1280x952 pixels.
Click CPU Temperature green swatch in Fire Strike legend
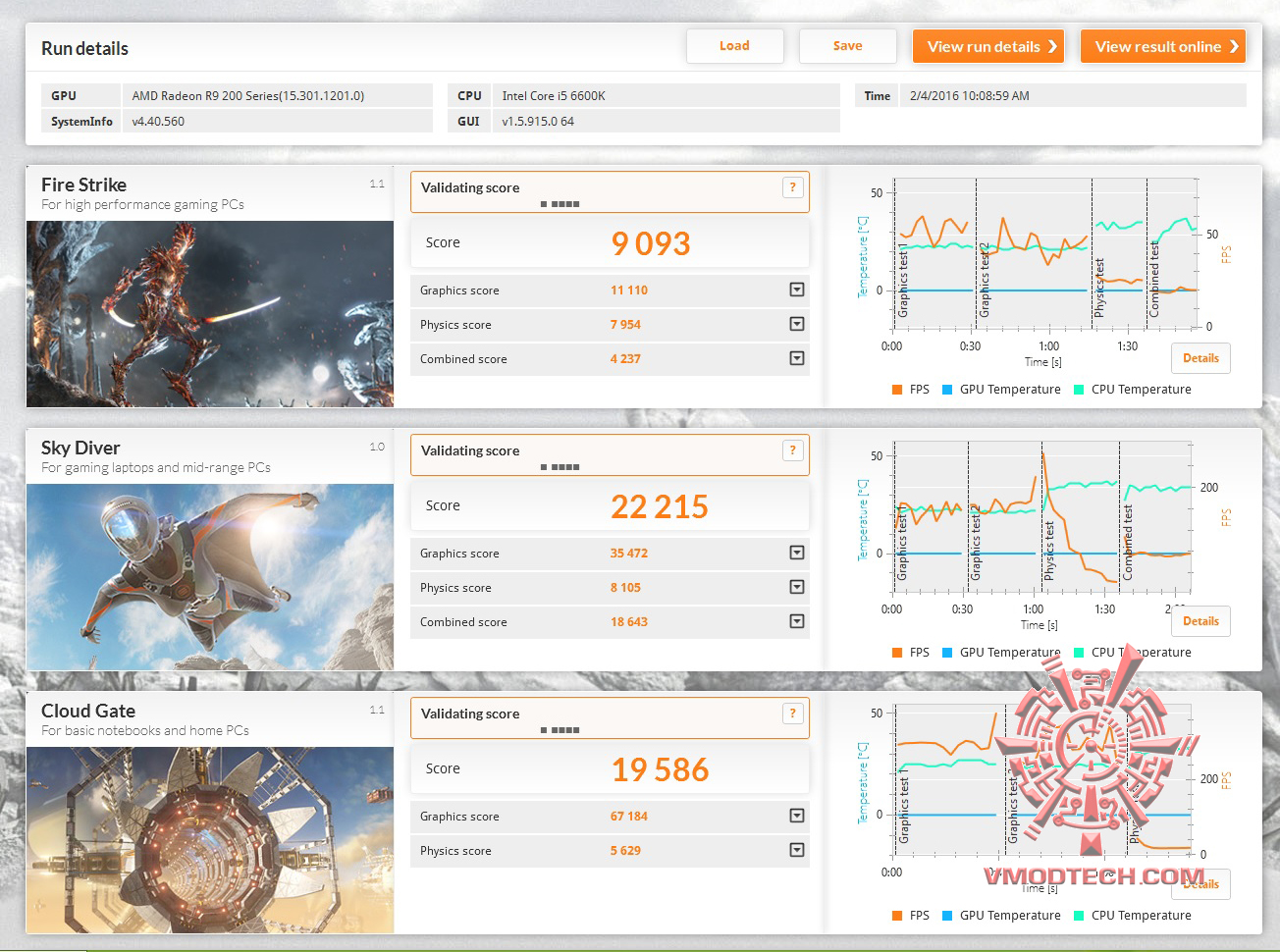1079,390
